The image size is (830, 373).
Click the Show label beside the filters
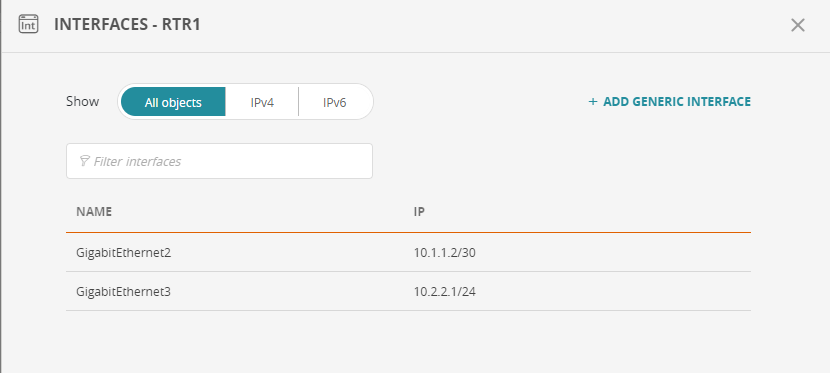pyautogui.click(x=83, y=101)
